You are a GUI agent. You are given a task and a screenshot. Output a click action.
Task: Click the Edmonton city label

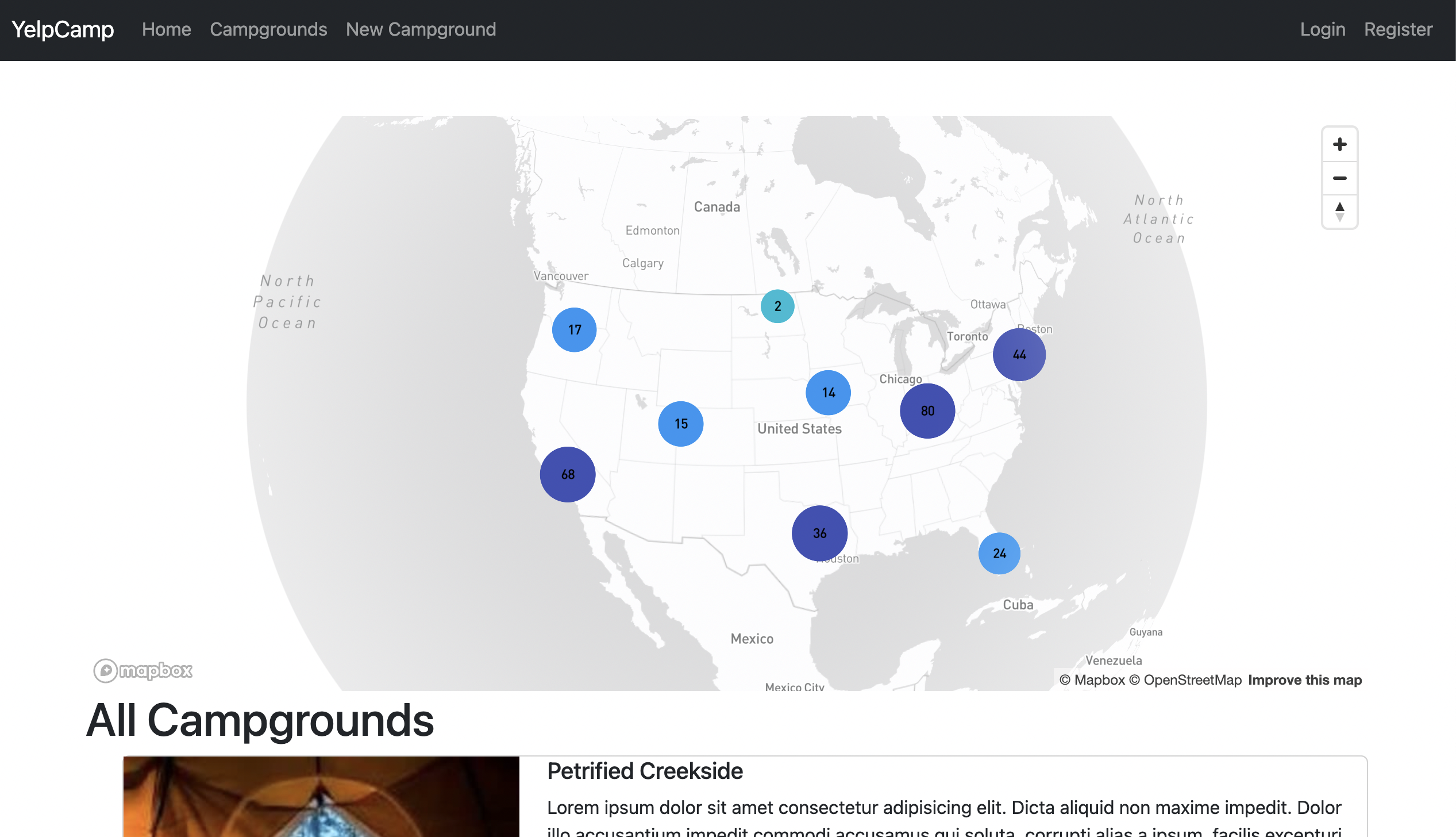652,231
